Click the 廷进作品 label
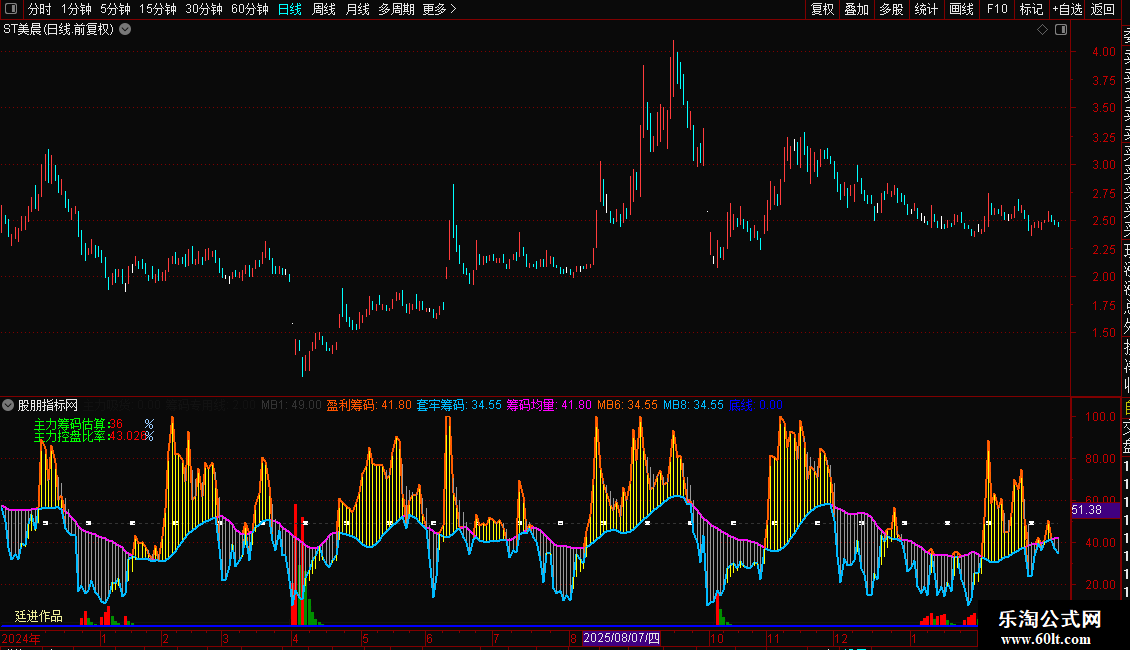The width and height of the screenshot is (1130, 650). pyautogui.click(x=39, y=616)
